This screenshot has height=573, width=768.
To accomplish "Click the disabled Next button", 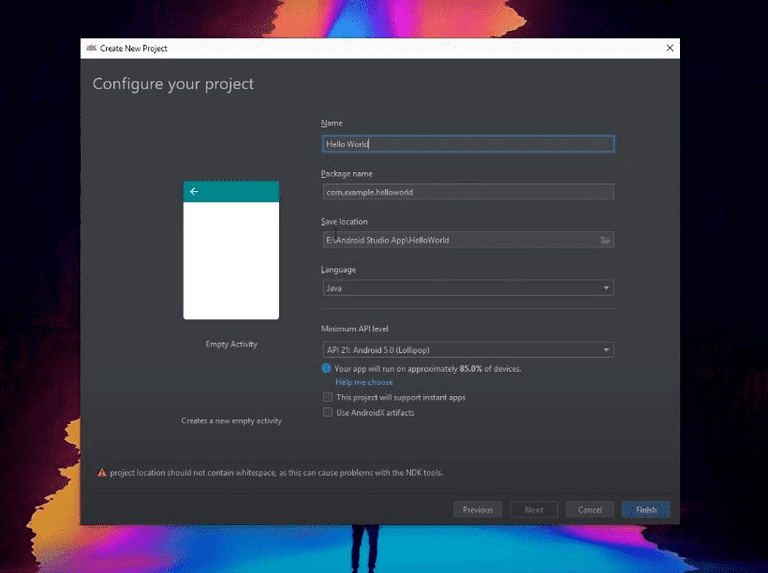I will (534, 510).
